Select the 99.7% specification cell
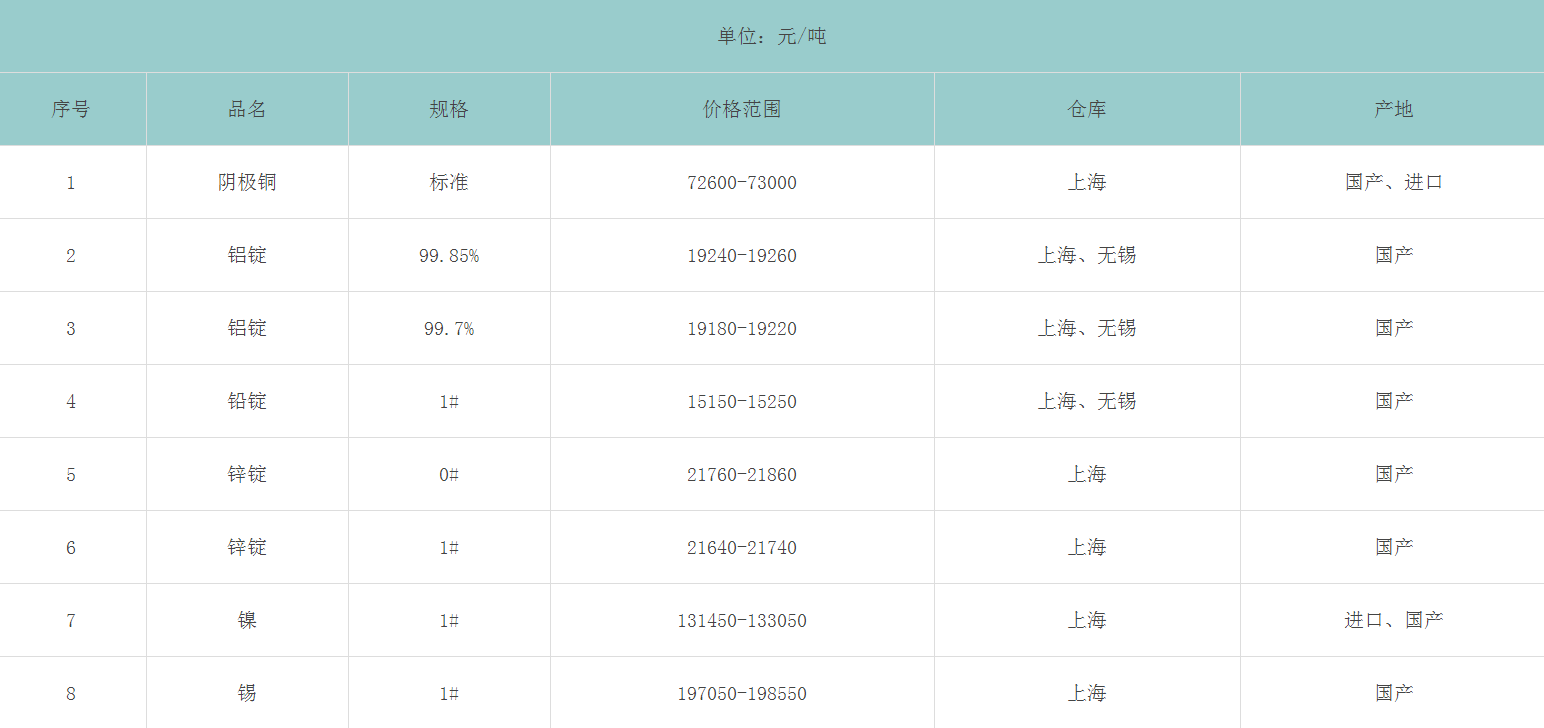Image resolution: width=1544 pixels, height=728 pixels. (x=449, y=328)
